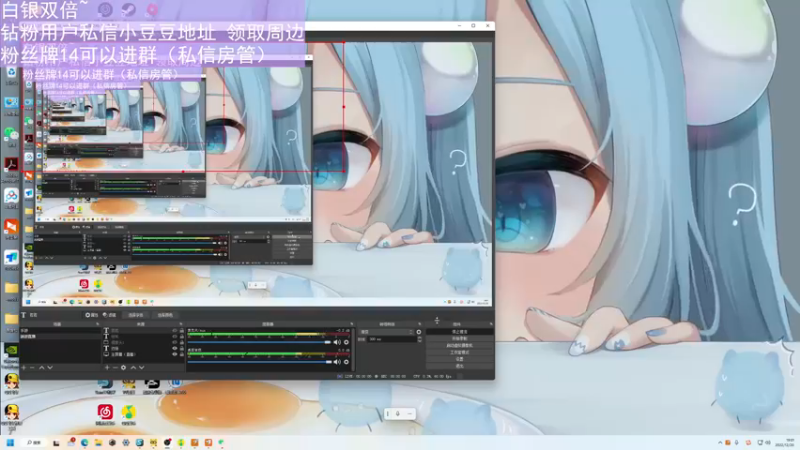Open Windows Start menu
Viewport: 800px width, 450px height.
tap(10, 442)
